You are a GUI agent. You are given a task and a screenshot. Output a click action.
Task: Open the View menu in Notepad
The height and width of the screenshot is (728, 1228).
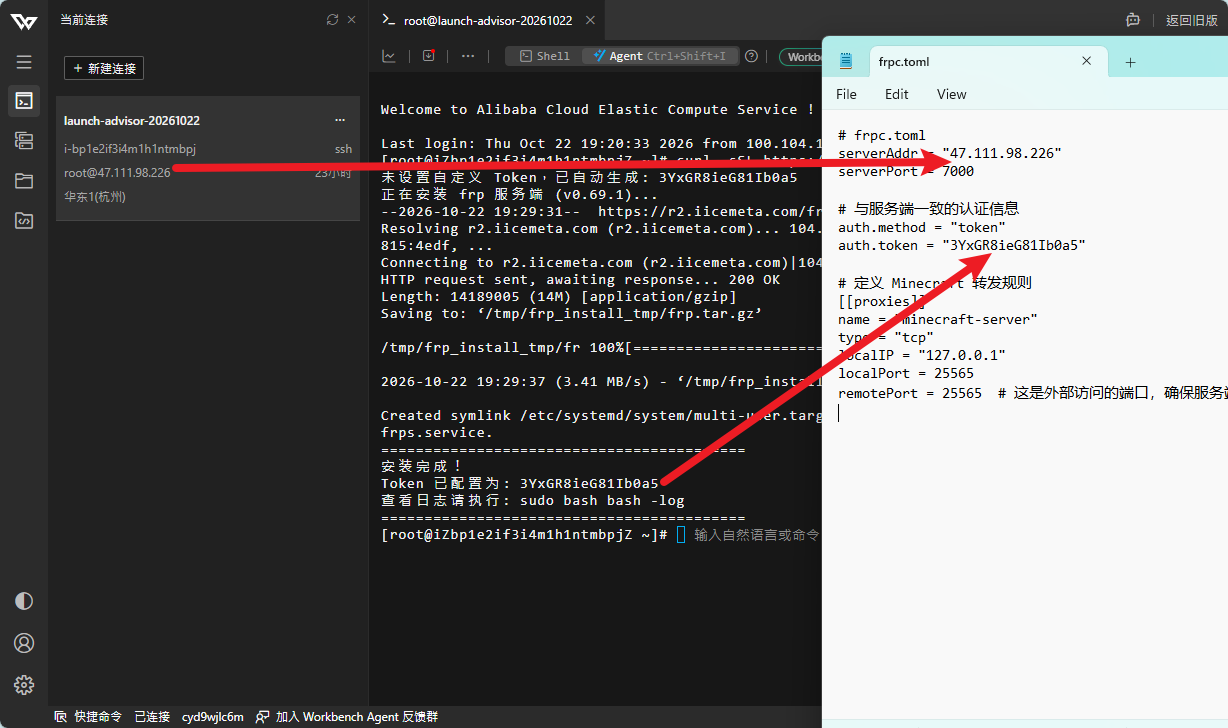952,94
